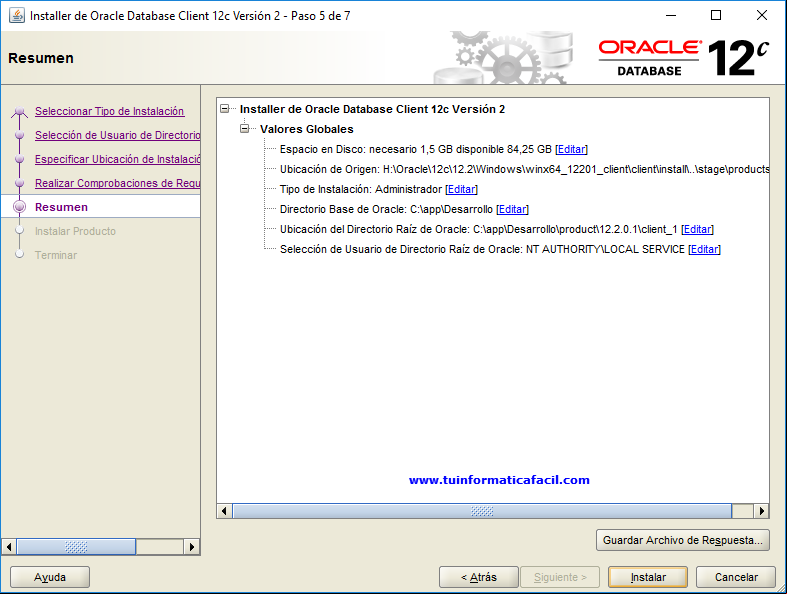Click the summary panel horizontal scrollbar thumb
The height and width of the screenshot is (594, 787).
[482, 511]
